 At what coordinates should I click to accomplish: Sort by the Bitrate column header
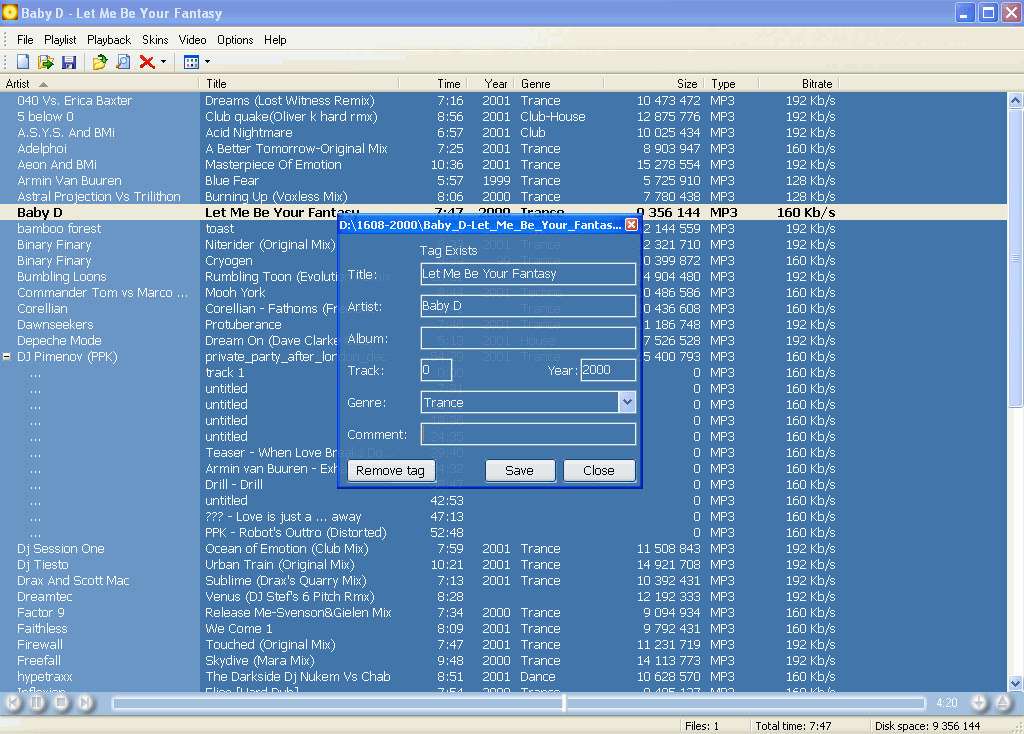[799, 84]
